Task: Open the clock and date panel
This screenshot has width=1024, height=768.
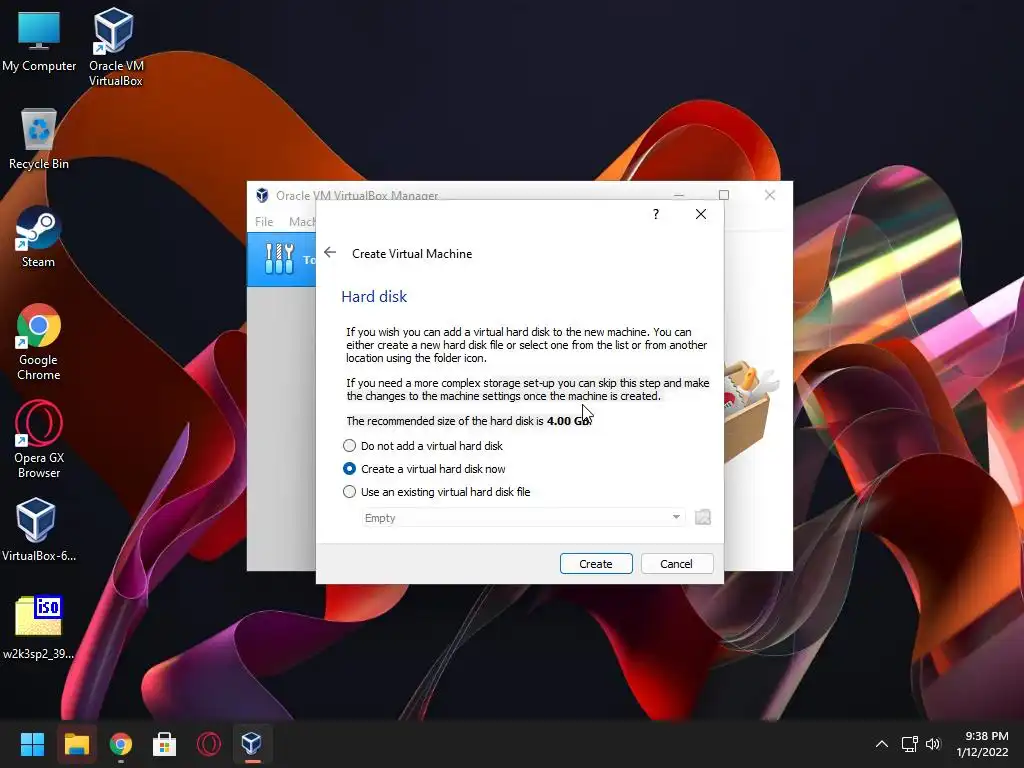Action: (x=982, y=744)
